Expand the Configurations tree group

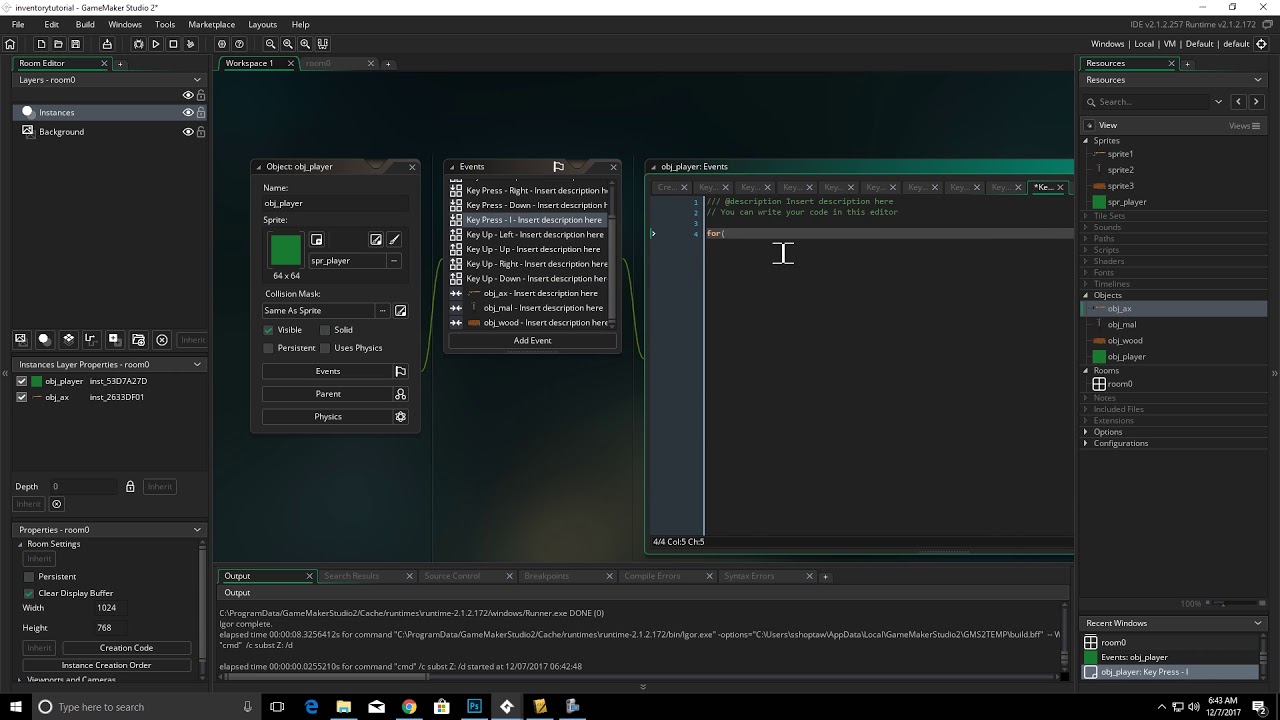click(1087, 444)
